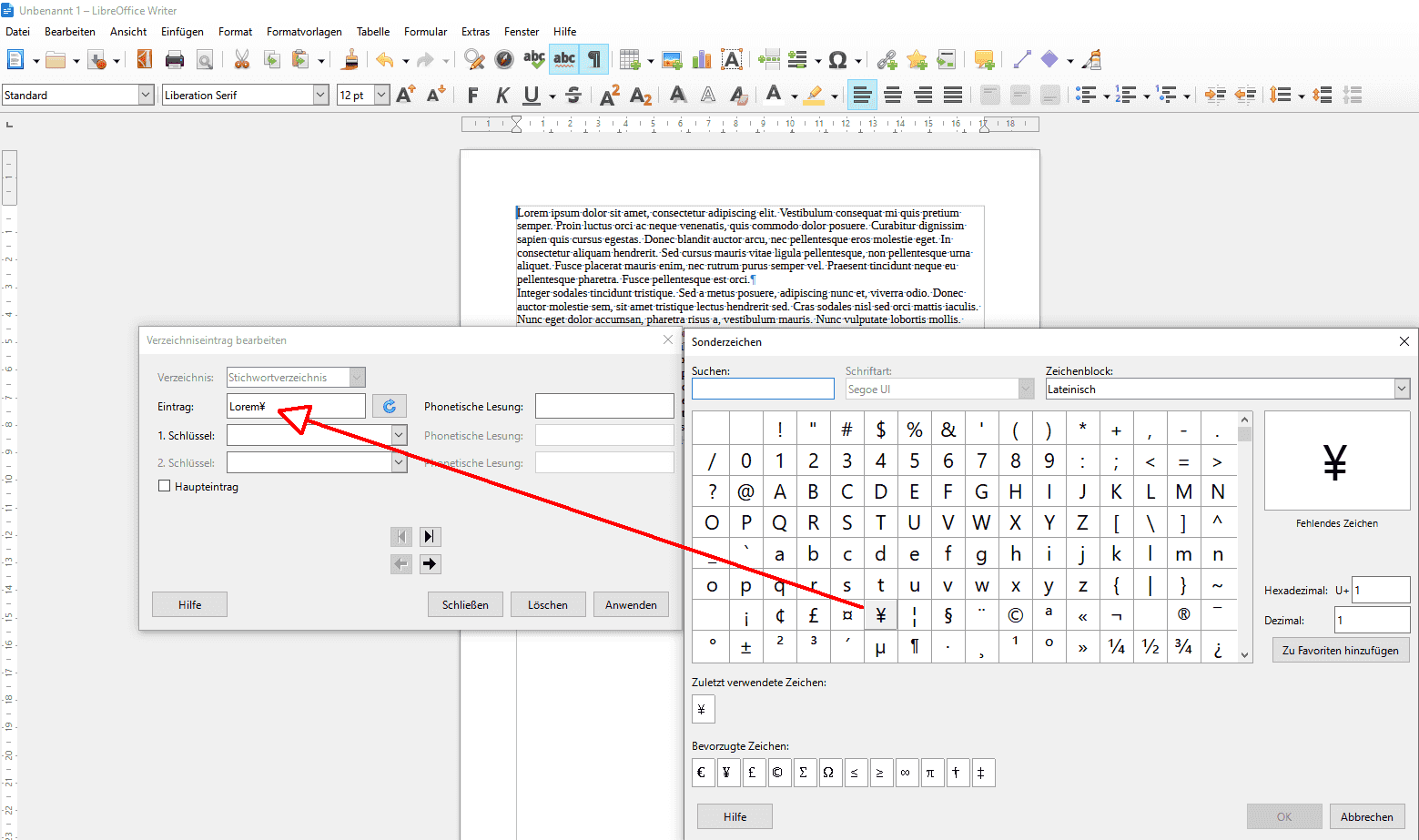Viewport: 1419px width, 840px height.
Task: Click the Print icon in toolbar
Action: coord(175,60)
